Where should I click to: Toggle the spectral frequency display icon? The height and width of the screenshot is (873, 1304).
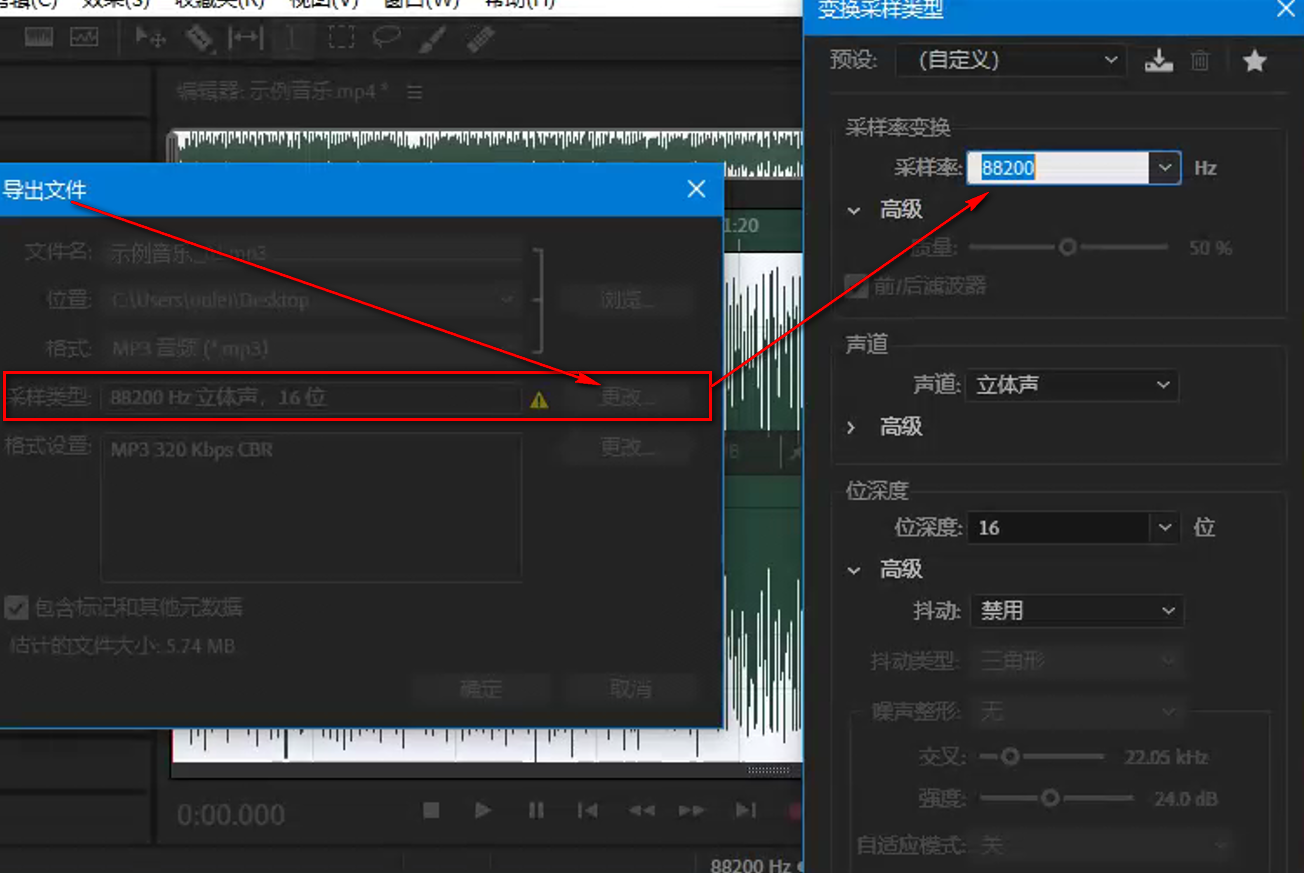(x=84, y=38)
